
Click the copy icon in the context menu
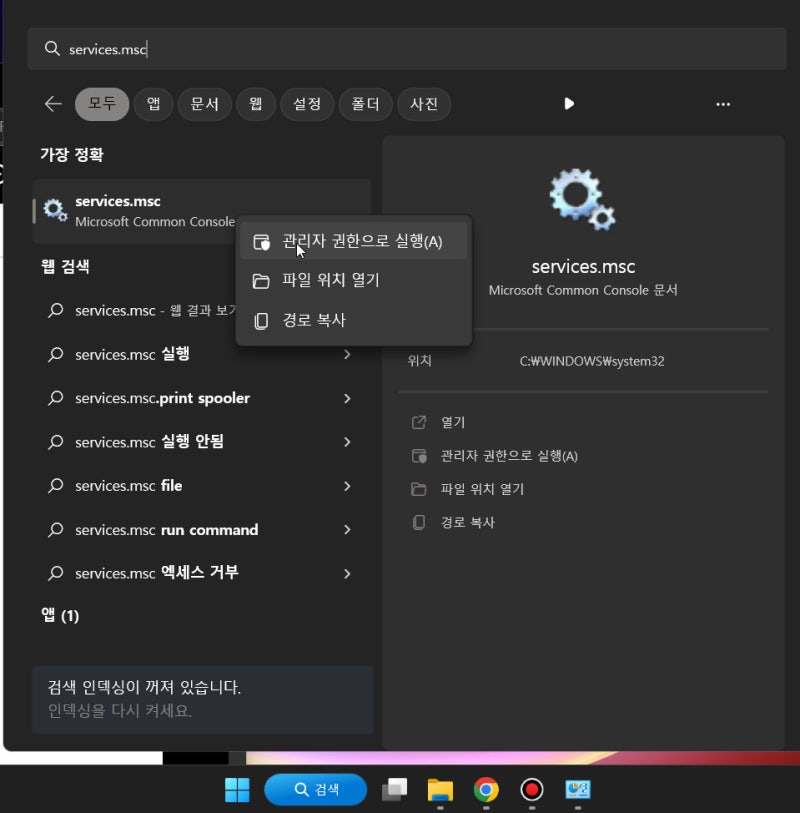click(x=261, y=321)
